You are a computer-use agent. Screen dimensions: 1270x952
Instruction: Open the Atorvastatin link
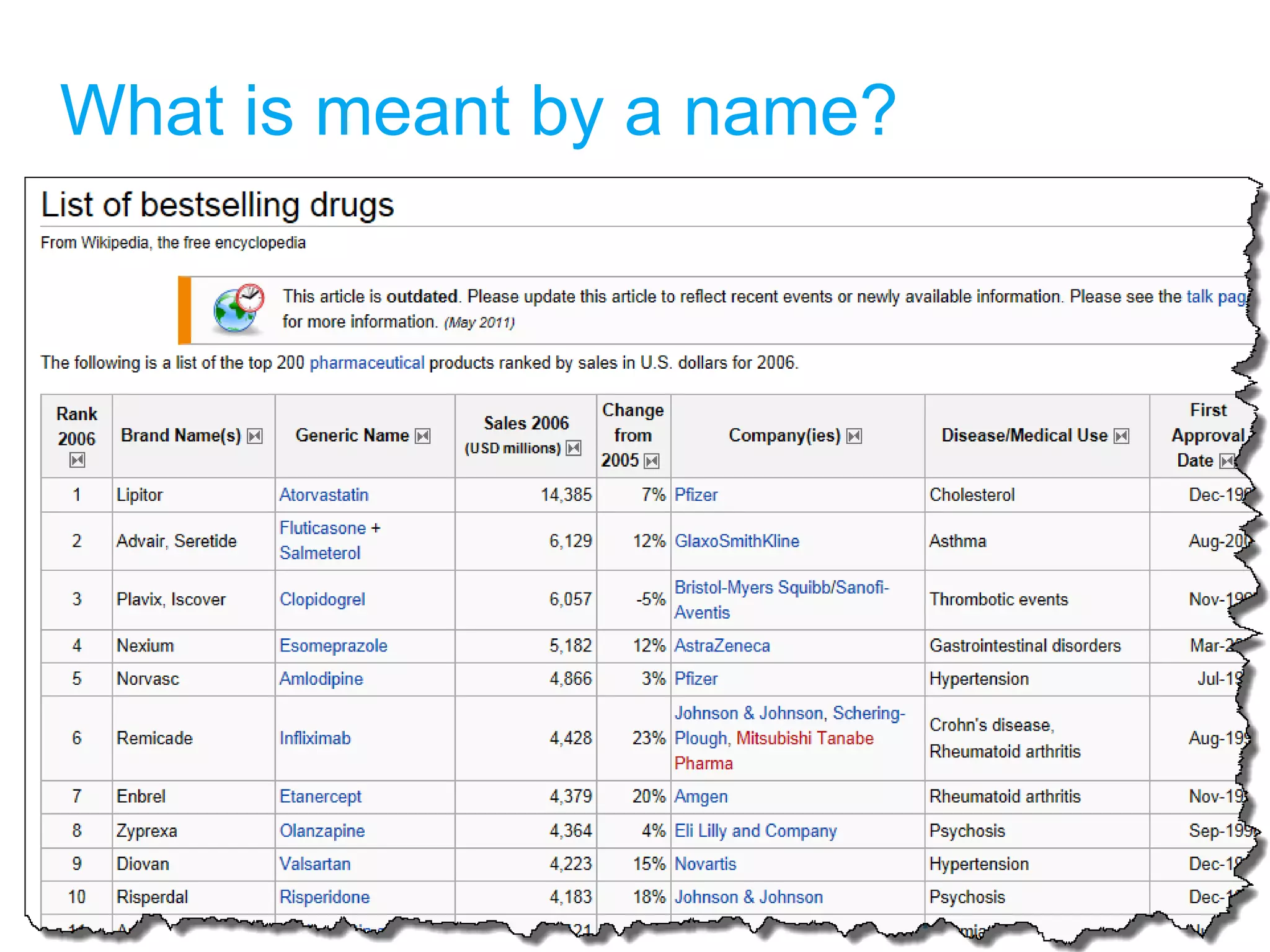(x=324, y=495)
